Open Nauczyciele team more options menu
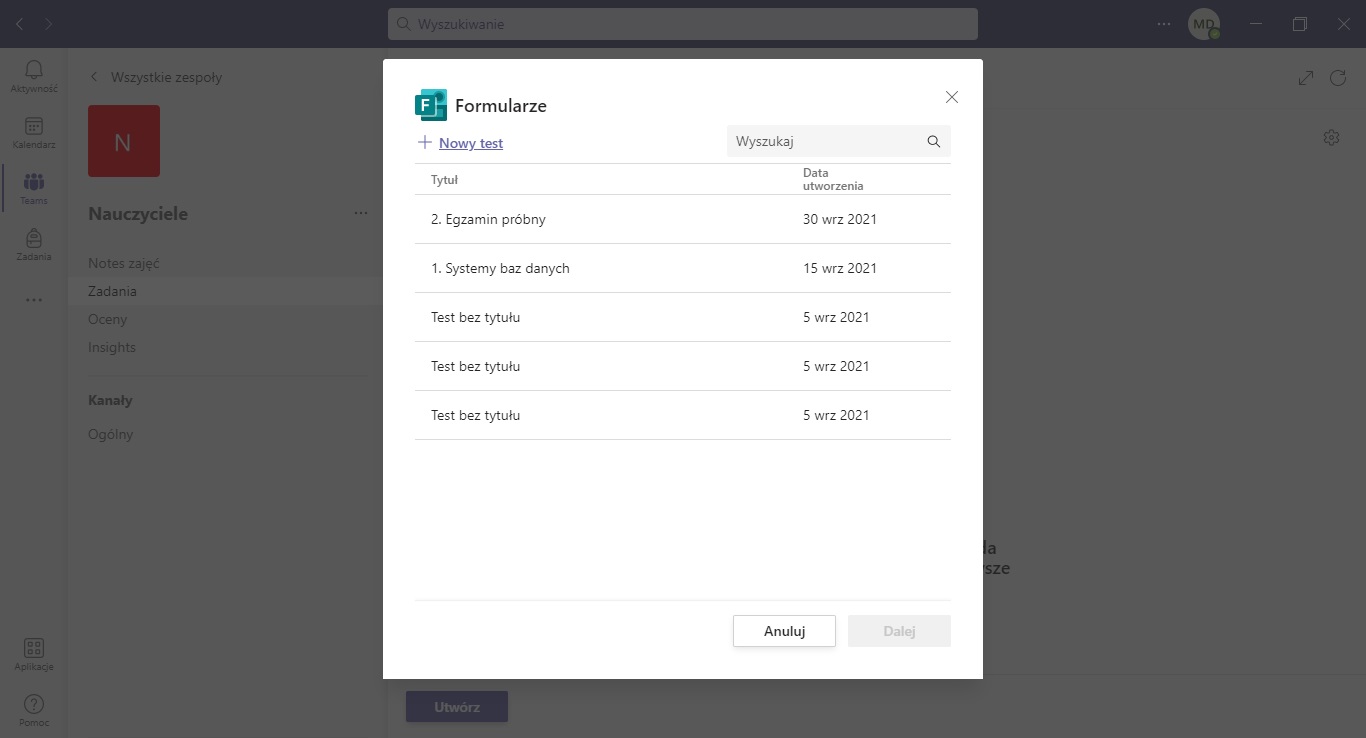 pyautogui.click(x=360, y=213)
